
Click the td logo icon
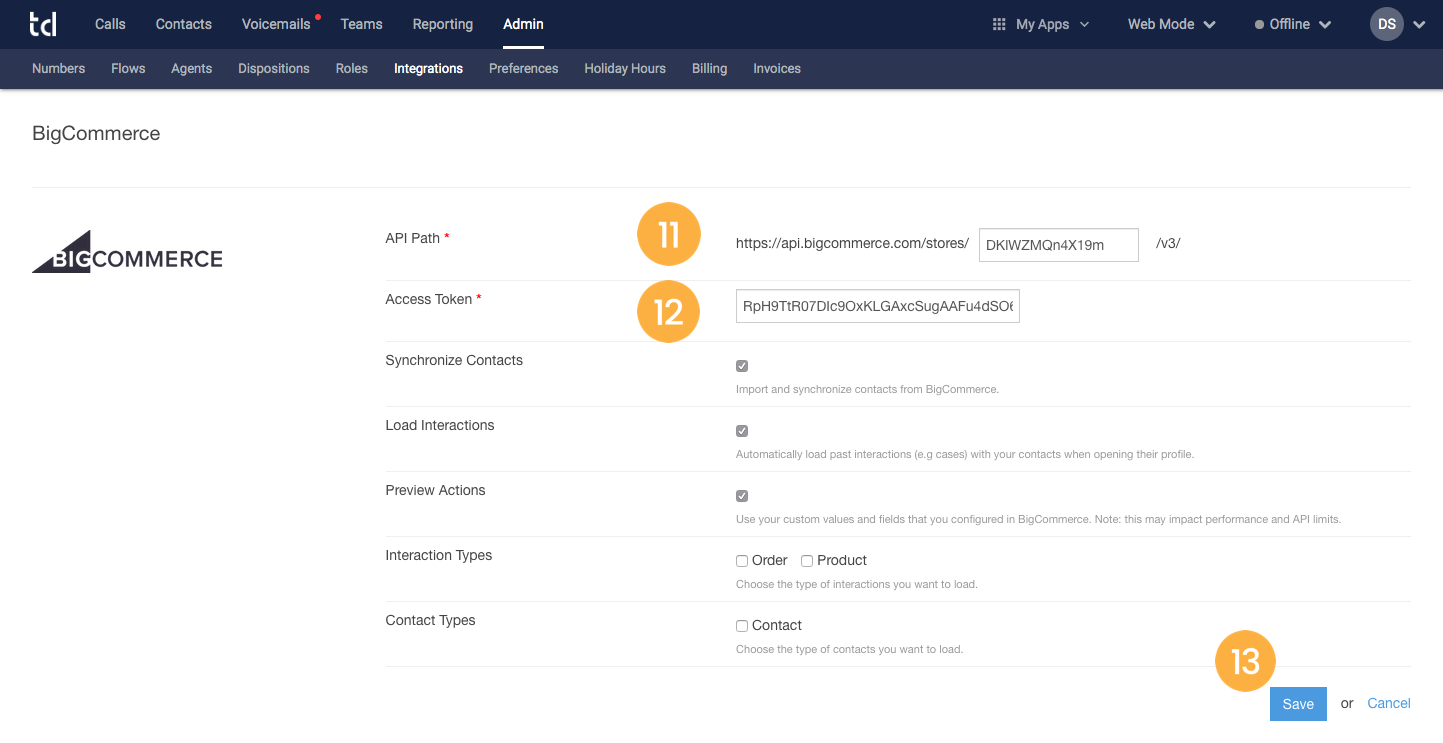43,24
